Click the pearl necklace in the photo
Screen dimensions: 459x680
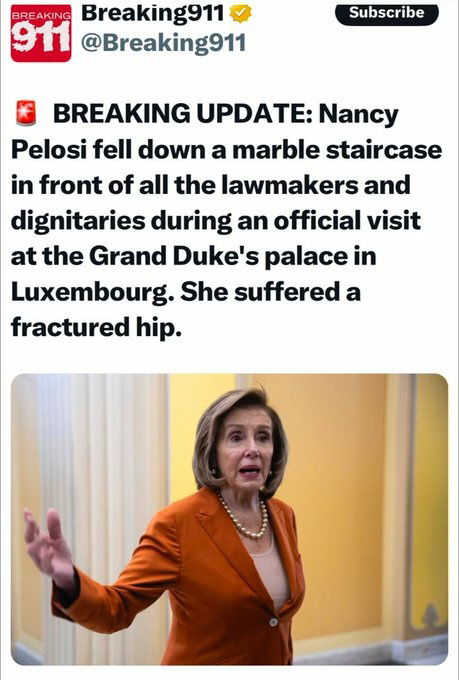(x=243, y=518)
